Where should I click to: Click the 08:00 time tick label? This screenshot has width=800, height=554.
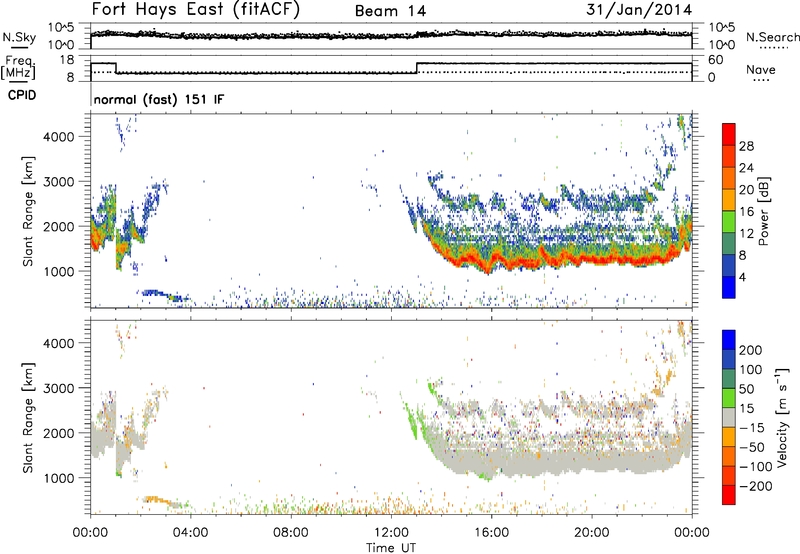291,533
